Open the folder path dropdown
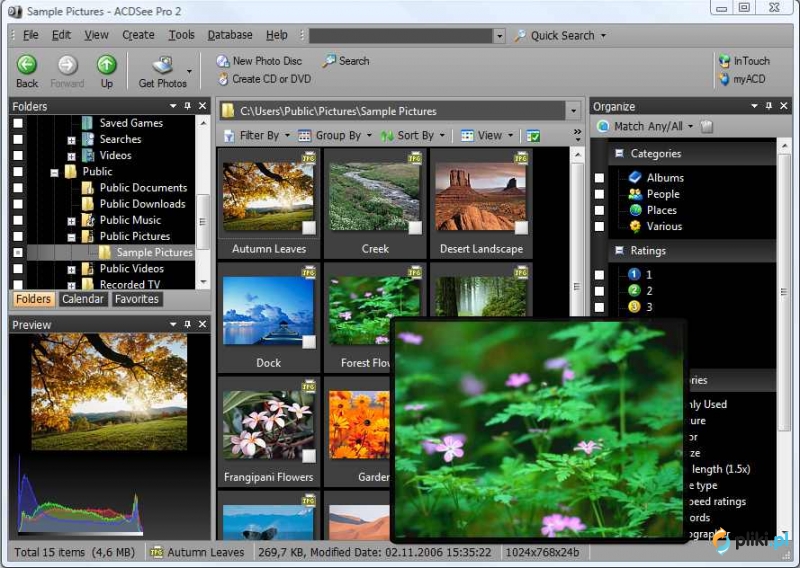The image size is (800, 568). pyautogui.click(x=573, y=111)
